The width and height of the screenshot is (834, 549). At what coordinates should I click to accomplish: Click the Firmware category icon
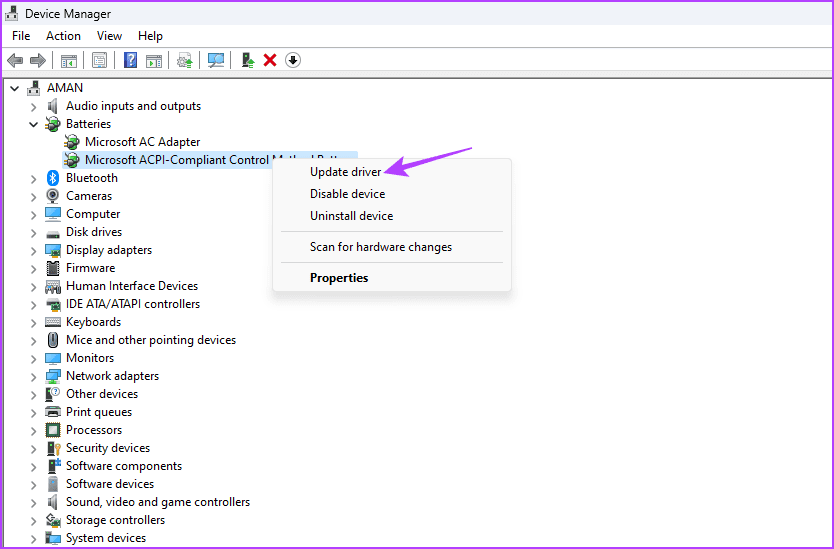(x=53, y=268)
